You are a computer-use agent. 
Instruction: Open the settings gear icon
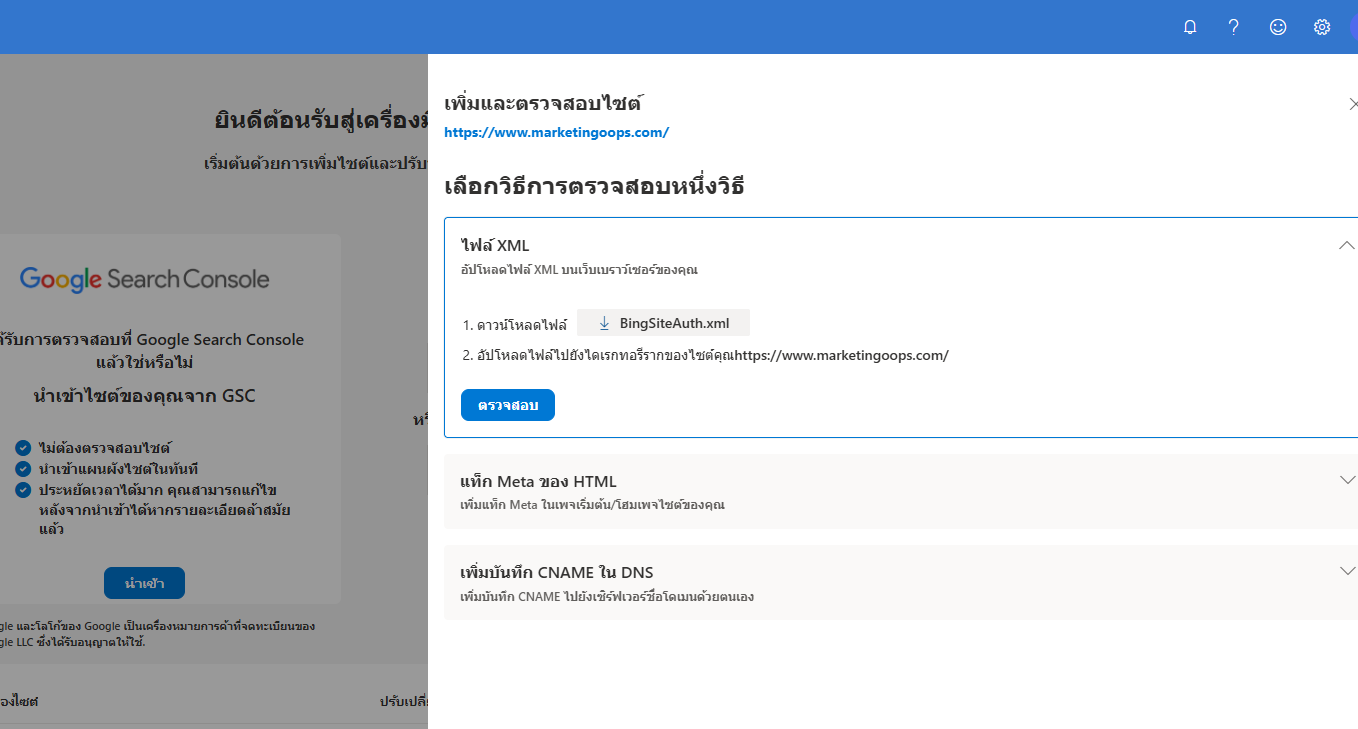[x=1322, y=27]
